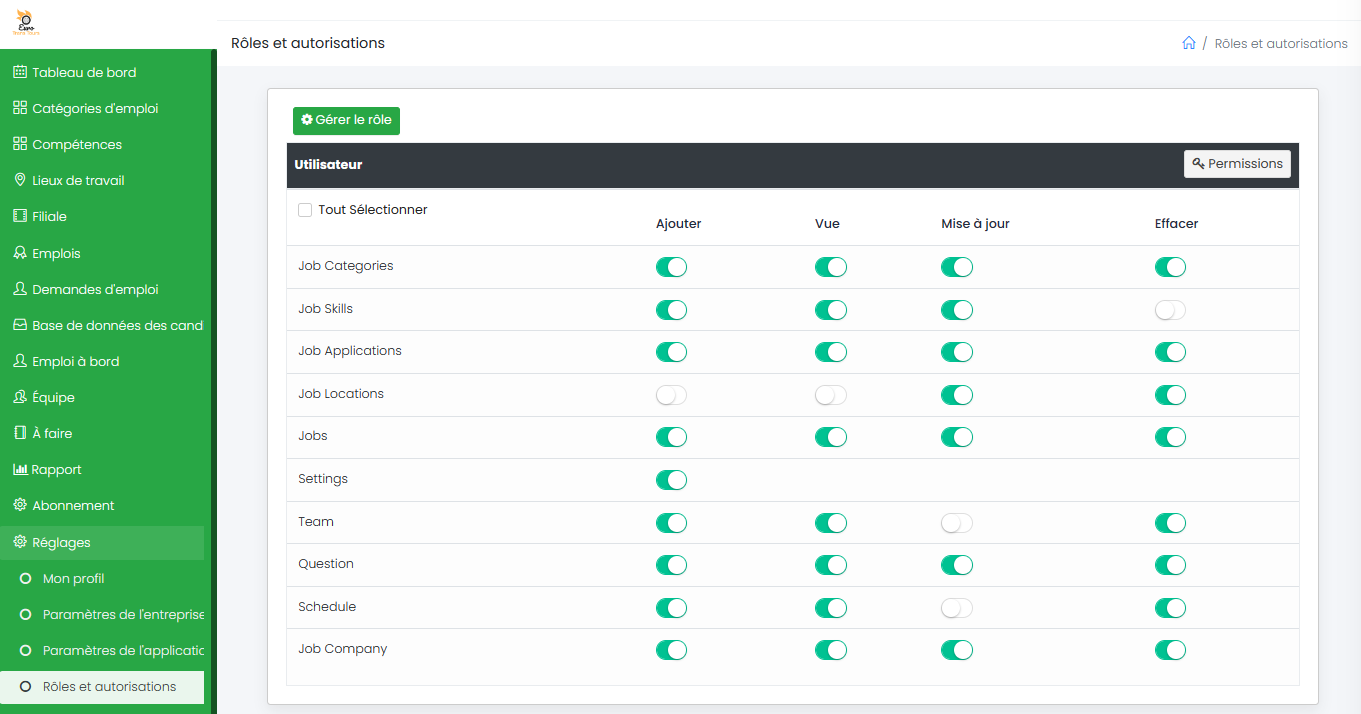This screenshot has width=1361, height=714.
Task: Click the Emplois badge icon
Action: tap(19, 253)
